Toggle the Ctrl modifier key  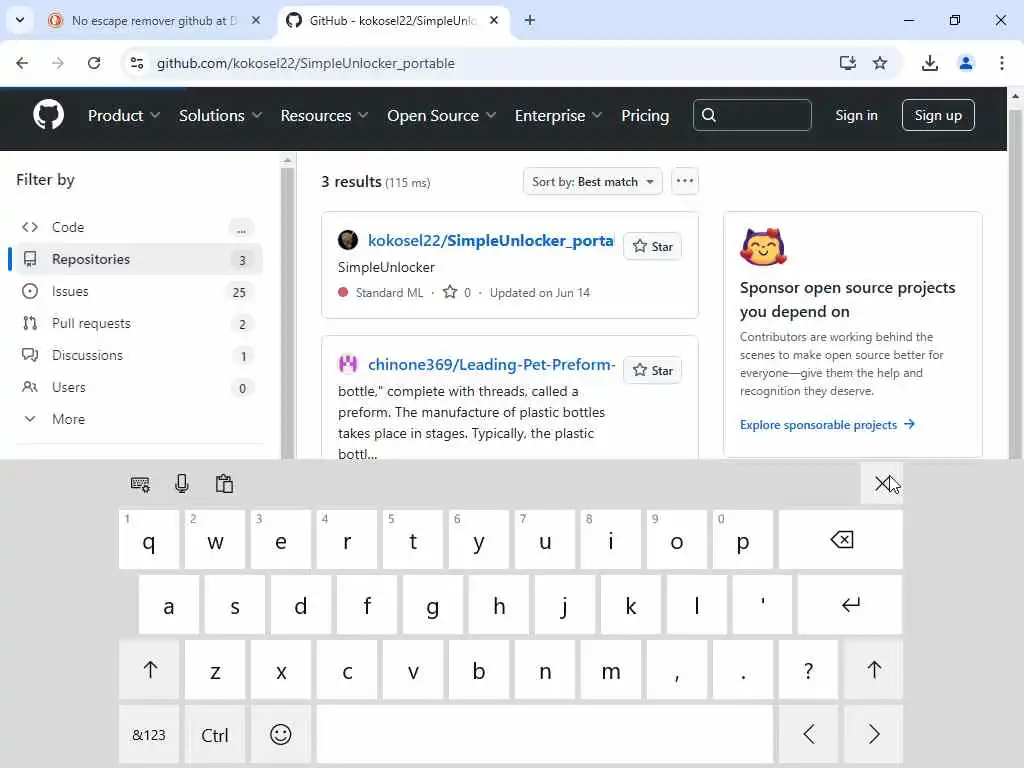pos(215,735)
